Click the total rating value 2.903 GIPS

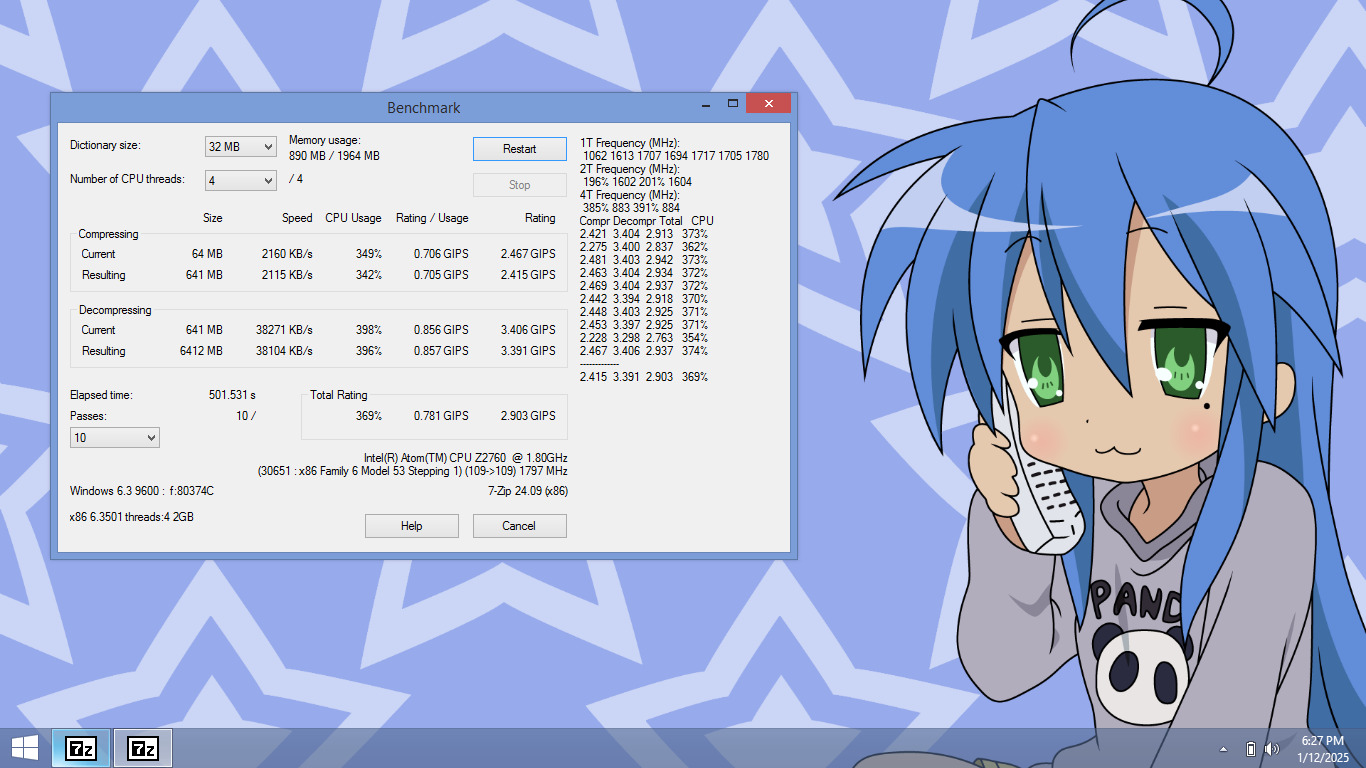[x=528, y=416]
